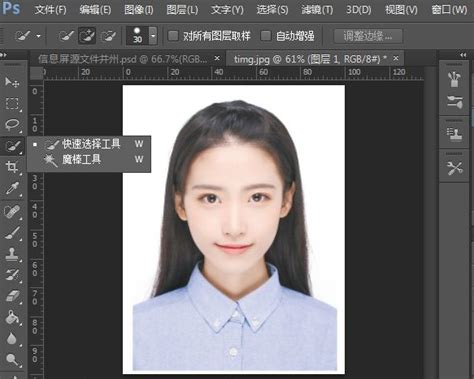Select the Eraser tool
This screenshot has height=379, width=474.
coord(12,296)
